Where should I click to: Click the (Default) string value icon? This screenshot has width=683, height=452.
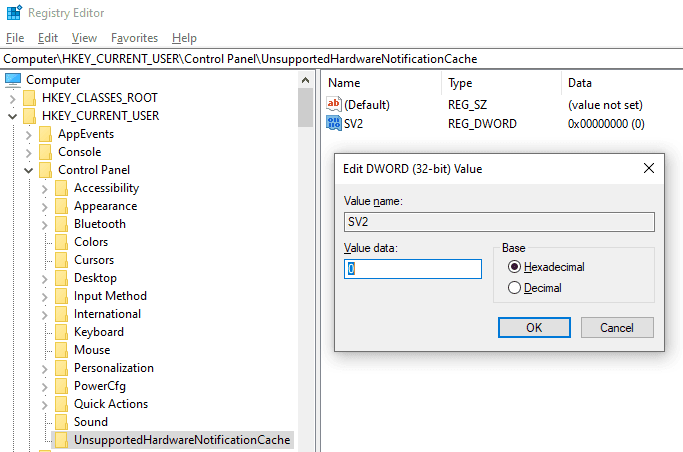pos(334,105)
